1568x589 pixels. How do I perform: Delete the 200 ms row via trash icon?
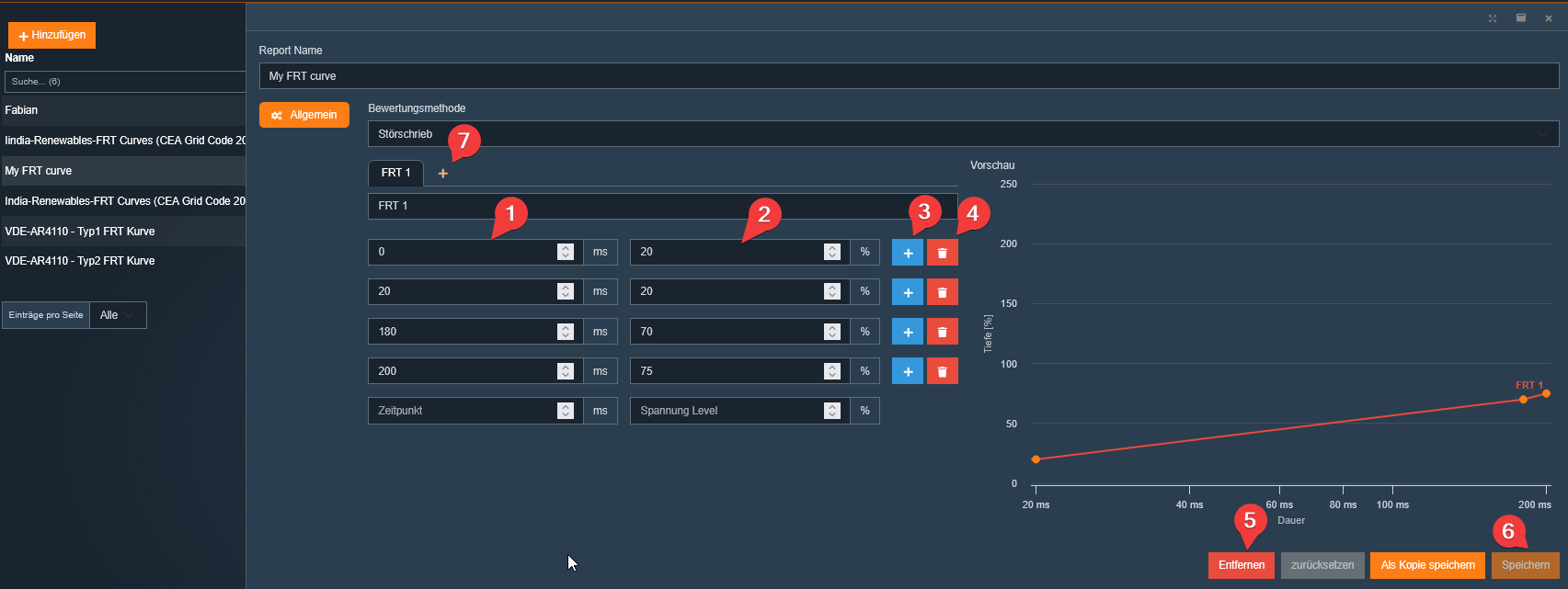[942, 371]
